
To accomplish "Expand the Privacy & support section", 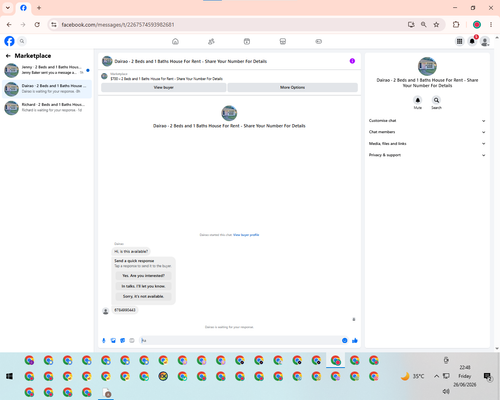I will [x=427, y=155].
